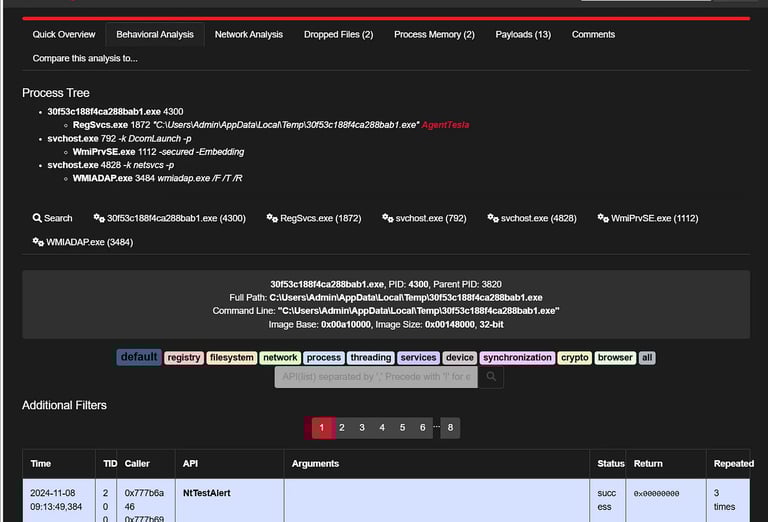Click the API filter search icon button
The image size is (768, 522).
click(x=491, y=377)
